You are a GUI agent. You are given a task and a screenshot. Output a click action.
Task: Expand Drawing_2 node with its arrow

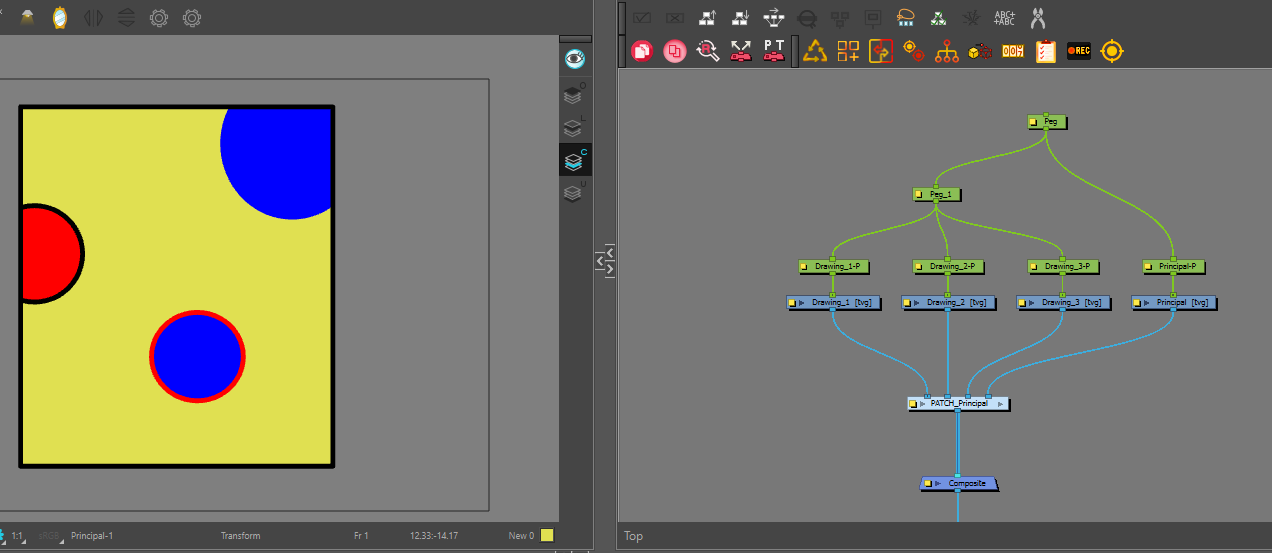tap(917, 302)
